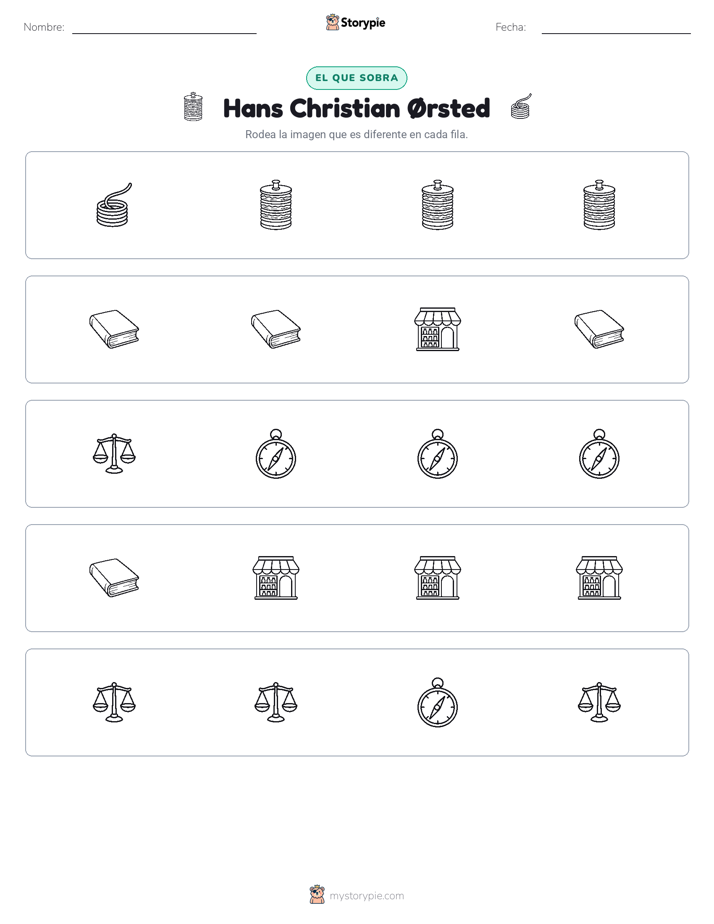Click the Hans Christian Ørsted heading
The height and width of the screenshot is (924, 714).
[x=356, y=108]
